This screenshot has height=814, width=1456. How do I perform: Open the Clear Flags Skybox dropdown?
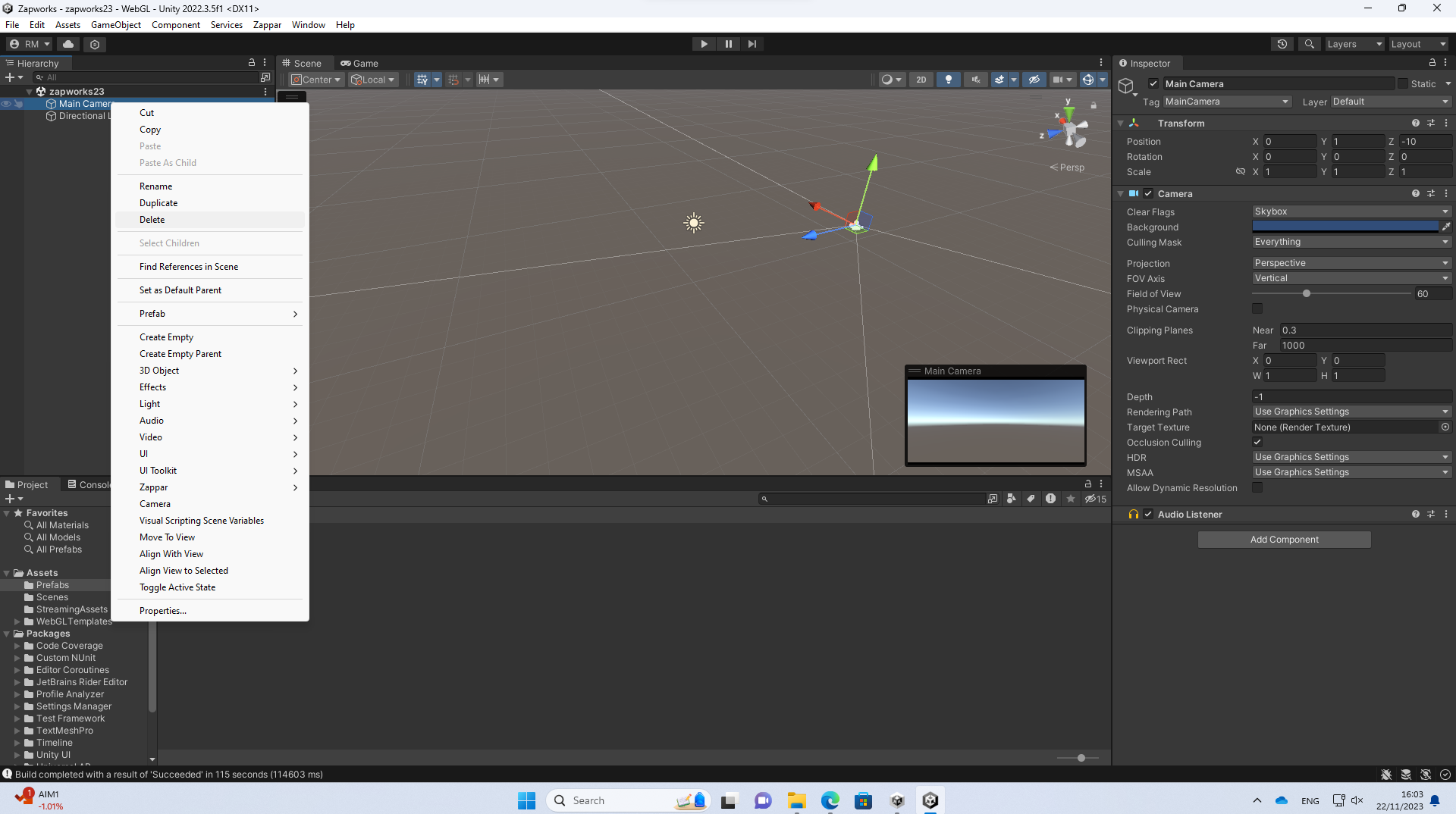click(1351, 211)
